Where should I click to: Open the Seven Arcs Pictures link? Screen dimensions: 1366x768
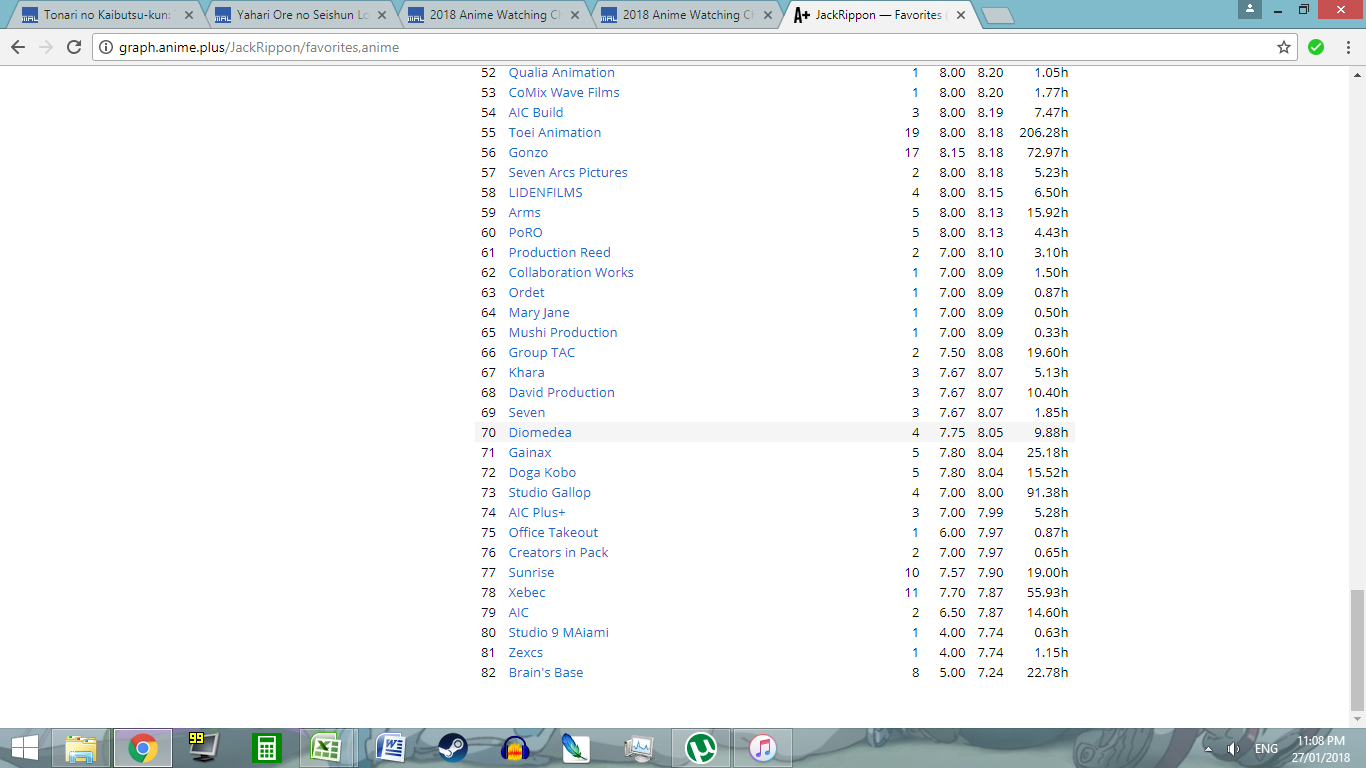pyautogui.click(x=568, y=172)
